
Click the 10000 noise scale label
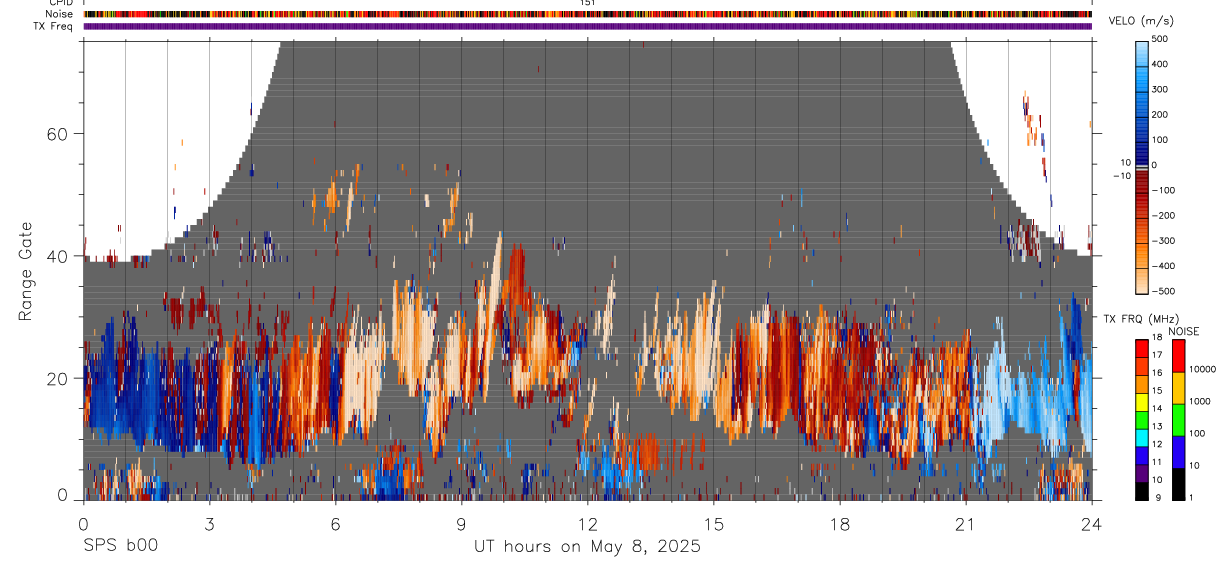click(x=1200, y=369)
